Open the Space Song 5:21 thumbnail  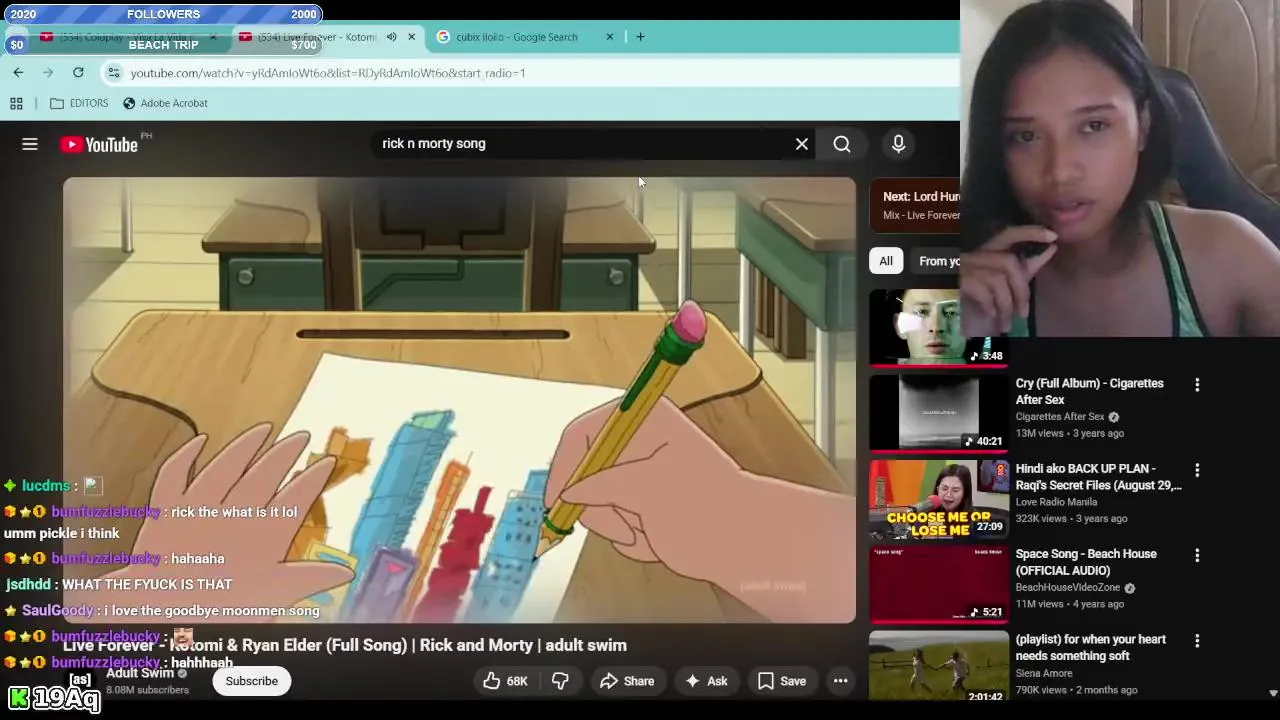tap(939, 583)
